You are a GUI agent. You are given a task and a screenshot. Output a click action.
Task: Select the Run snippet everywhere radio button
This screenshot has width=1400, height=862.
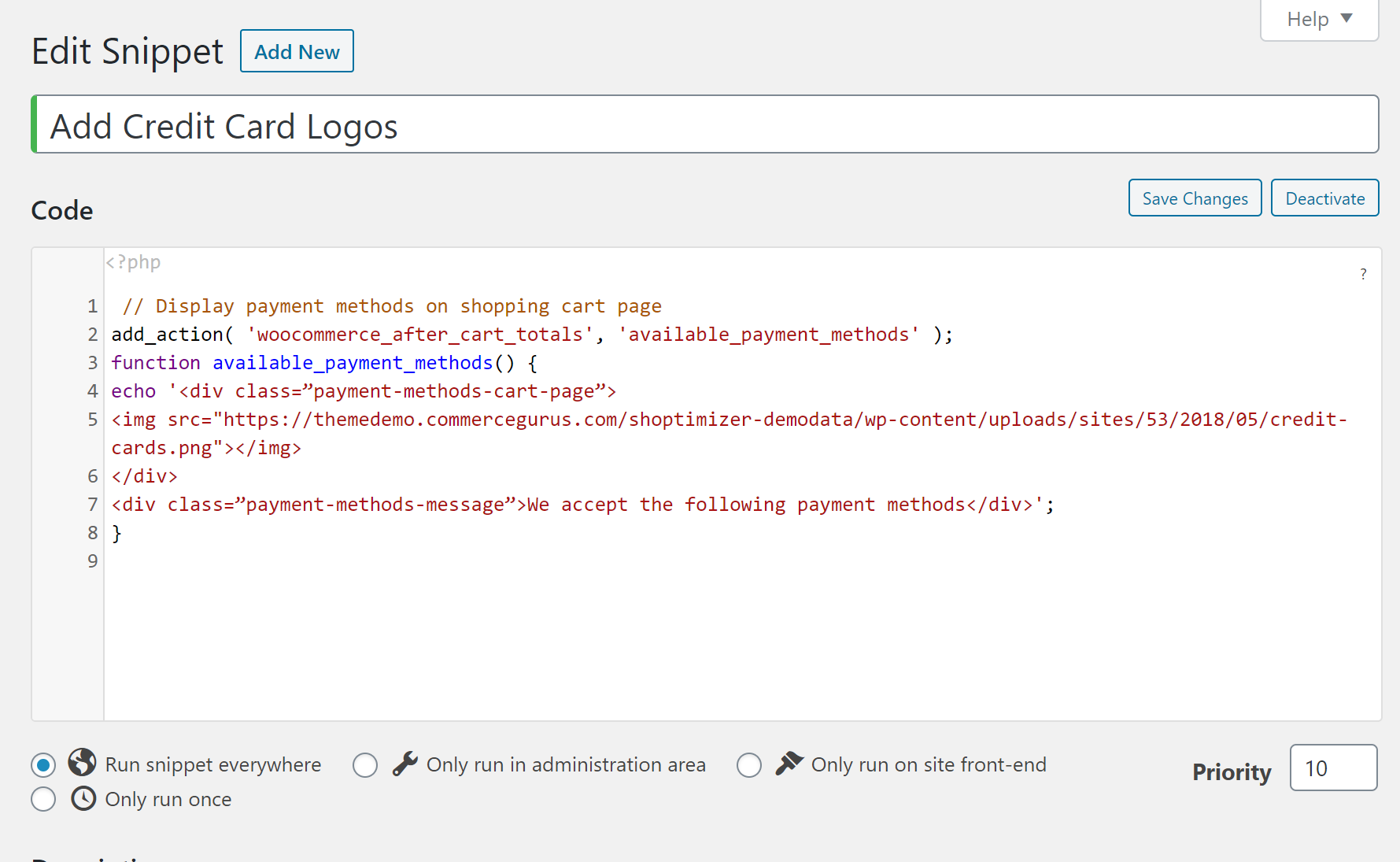43,765
